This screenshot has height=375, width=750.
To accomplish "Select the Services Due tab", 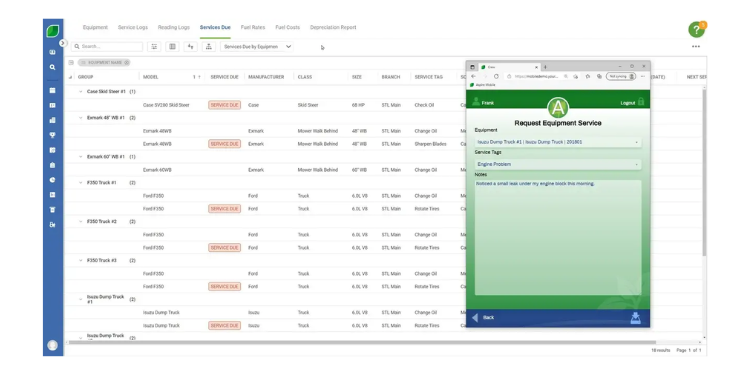I will point(215,27).
